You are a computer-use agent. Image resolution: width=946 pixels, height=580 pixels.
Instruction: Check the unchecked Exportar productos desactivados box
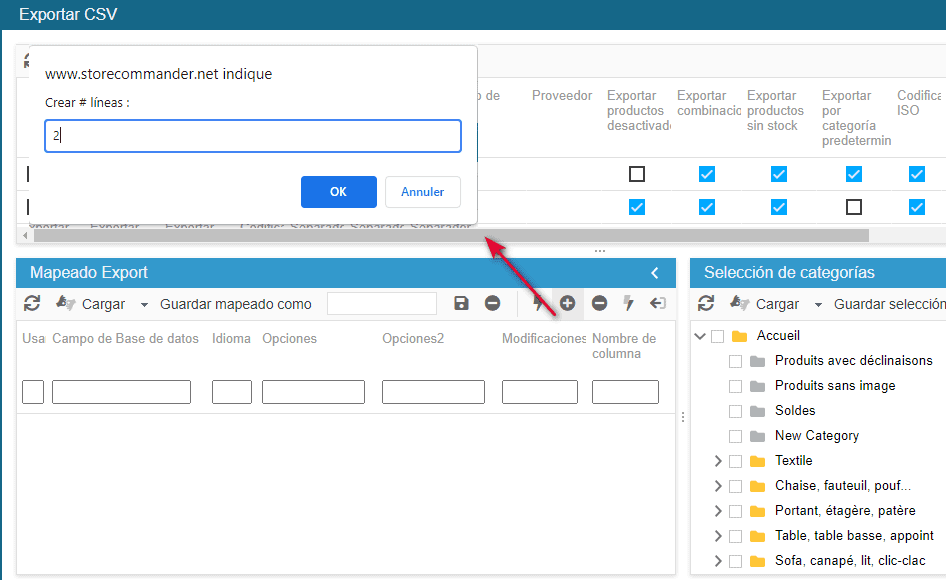(x=637, y=174)
